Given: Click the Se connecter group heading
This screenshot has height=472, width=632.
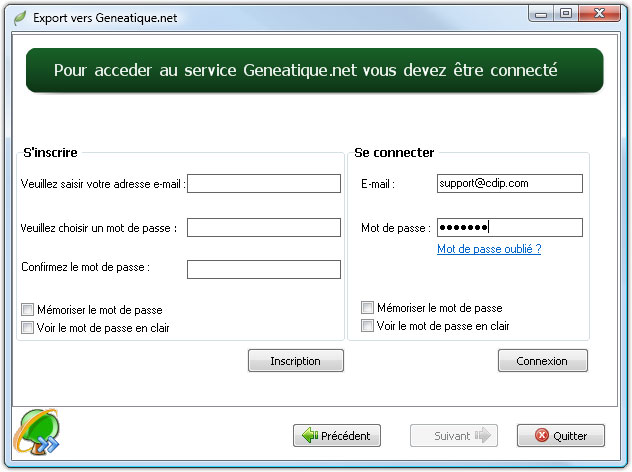Looking at the screenshot, I should point(394,153).
